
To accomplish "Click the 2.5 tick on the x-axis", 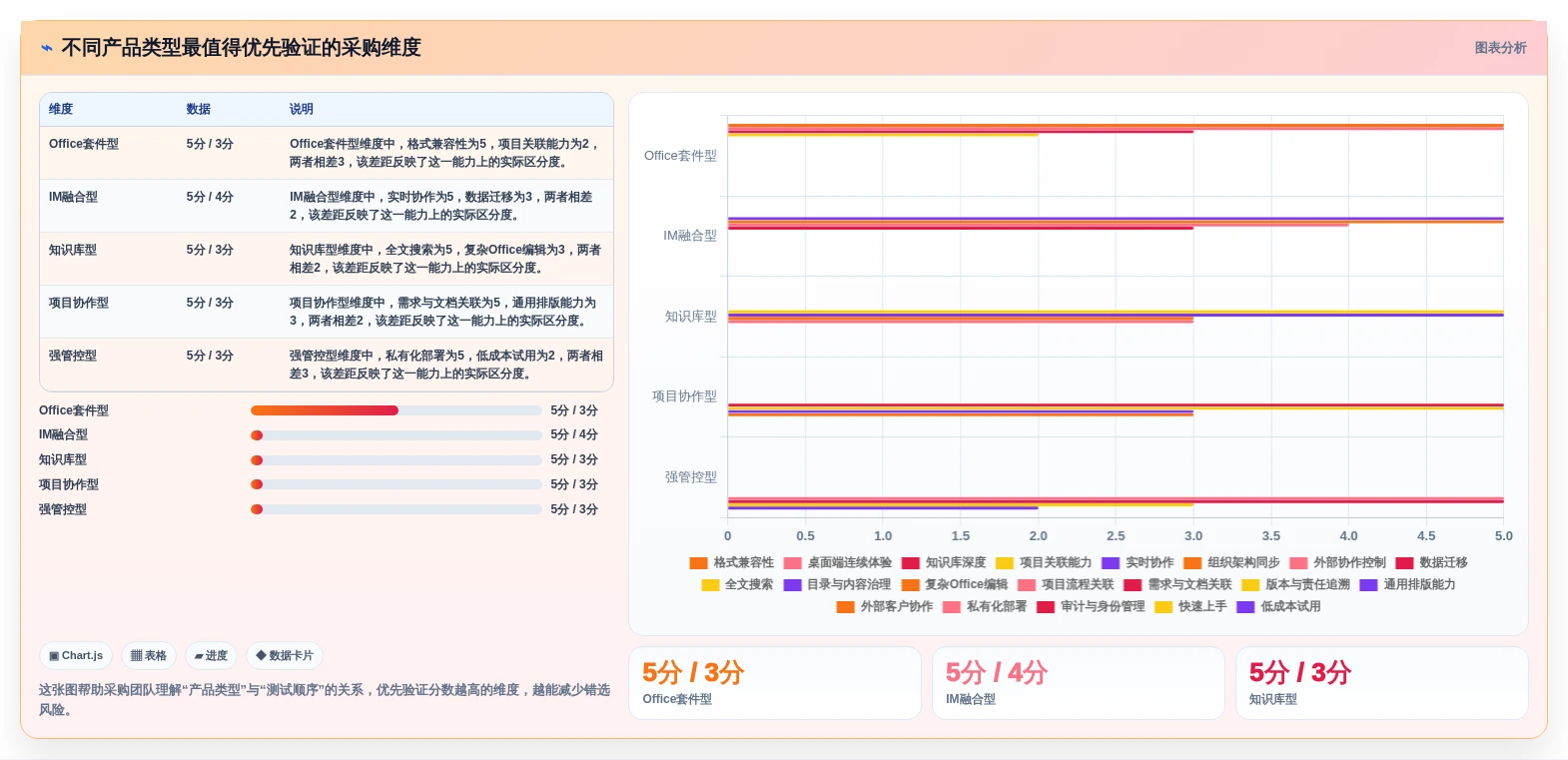I will (x=1116, y=536).
